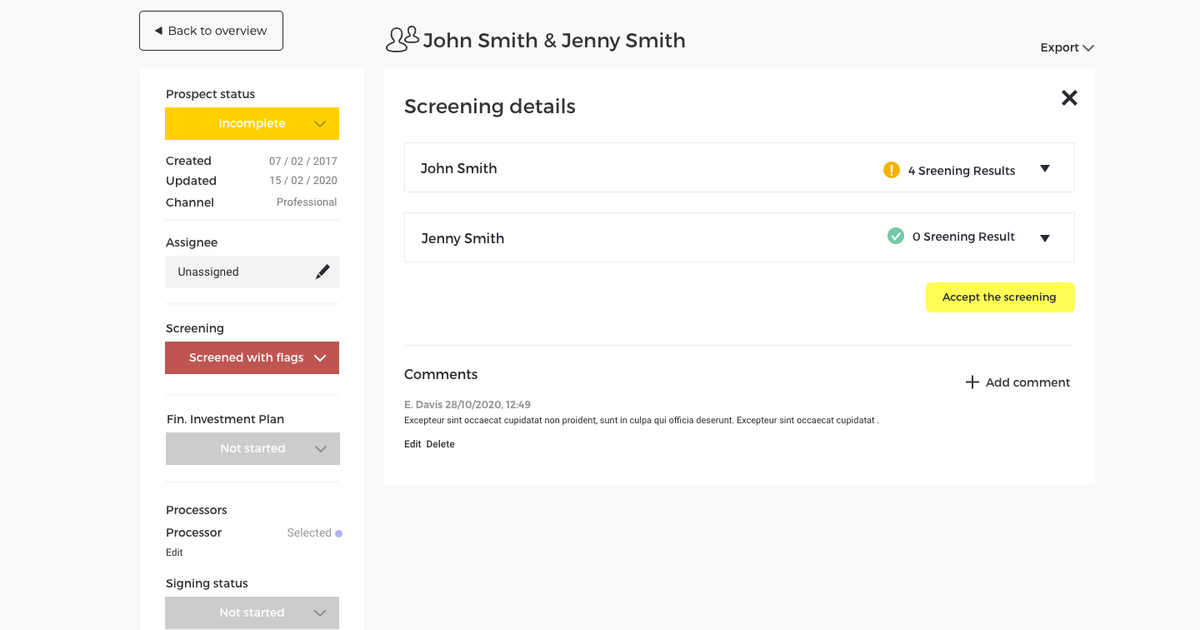1200x630 pixels.
Task: Open the Signing status Not started dropdown
Action: [x=252, y=613]
